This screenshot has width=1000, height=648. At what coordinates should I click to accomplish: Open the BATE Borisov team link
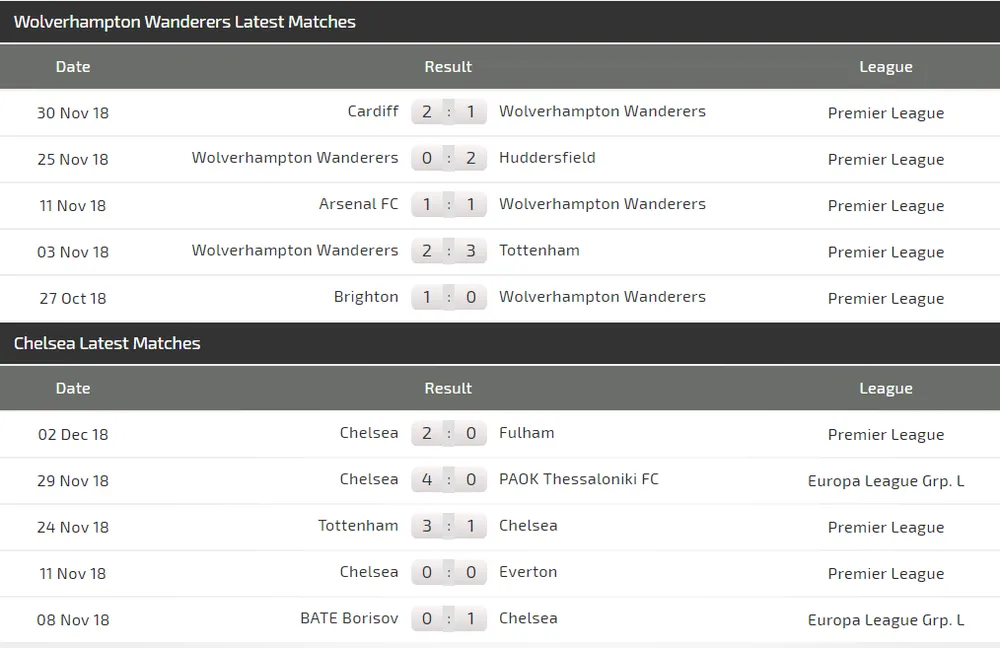click(349, 618)
